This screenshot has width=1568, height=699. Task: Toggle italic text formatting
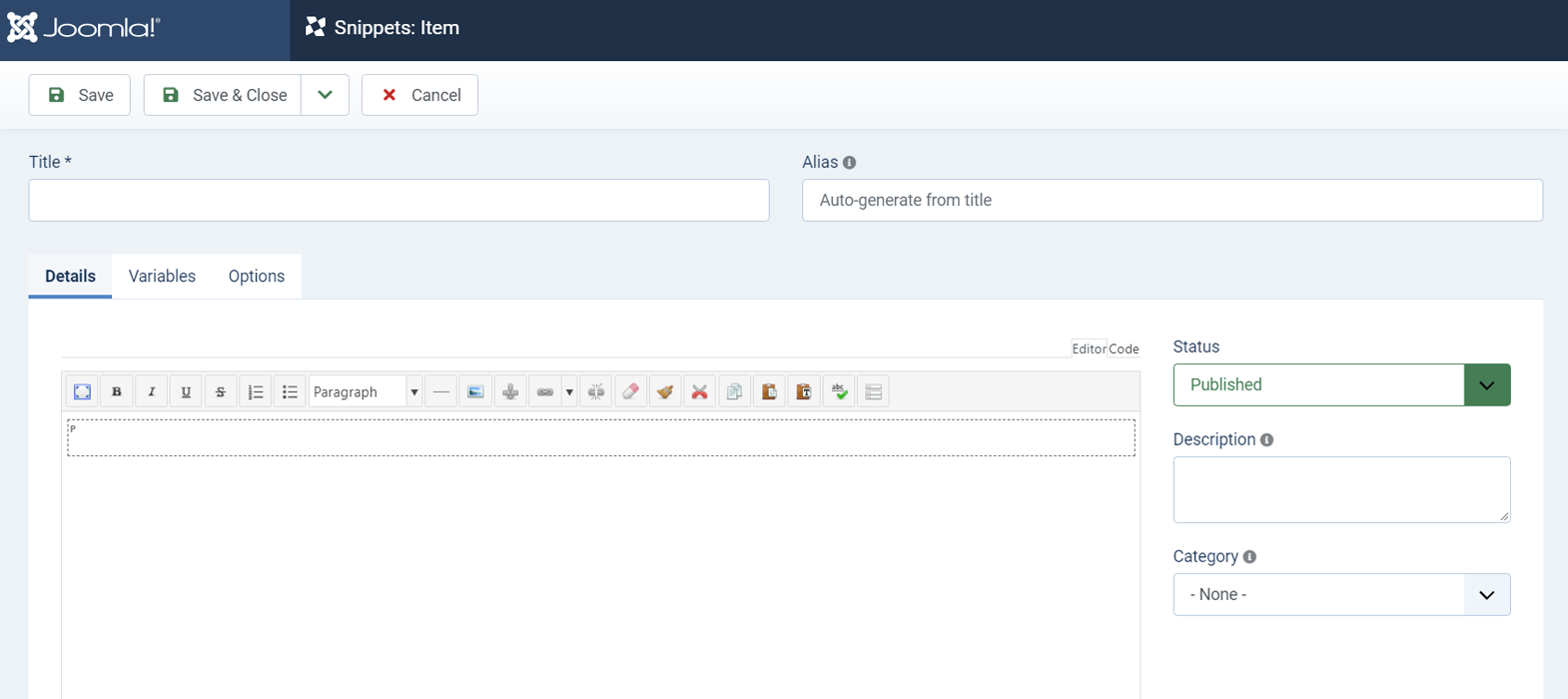[x=151, y=391]
